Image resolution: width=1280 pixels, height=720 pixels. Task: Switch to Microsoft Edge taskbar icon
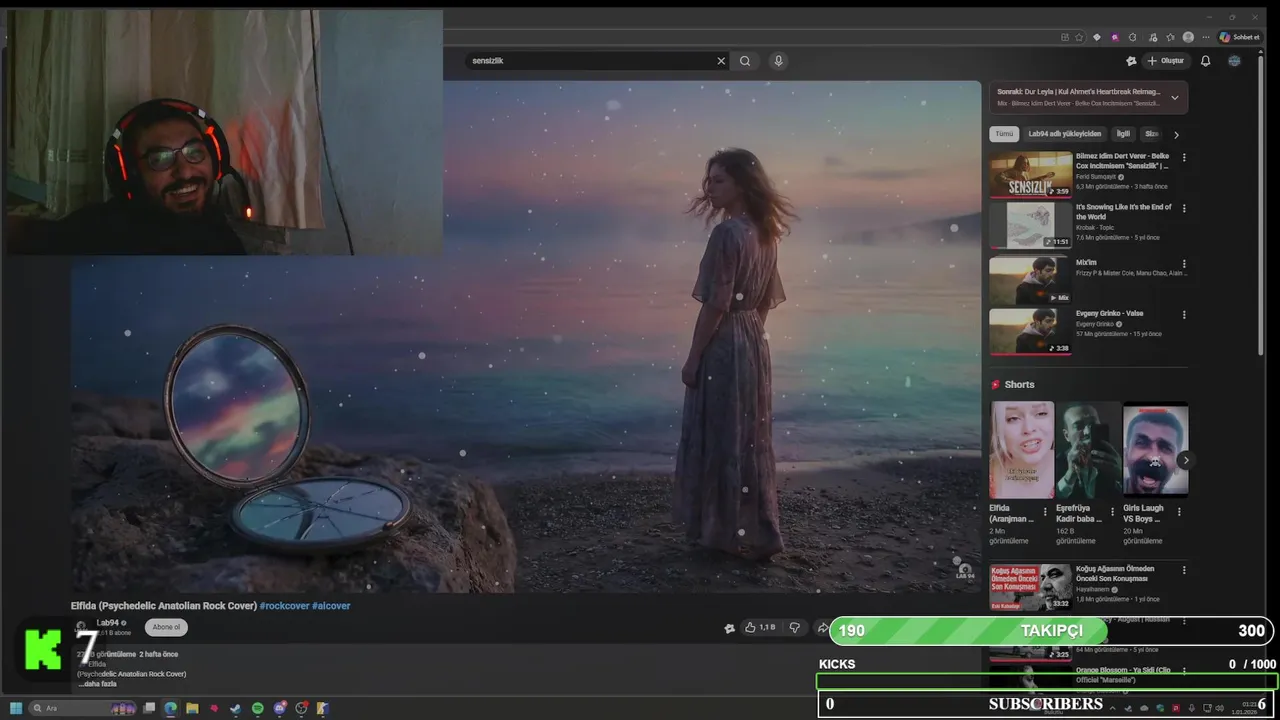point(171,708)
